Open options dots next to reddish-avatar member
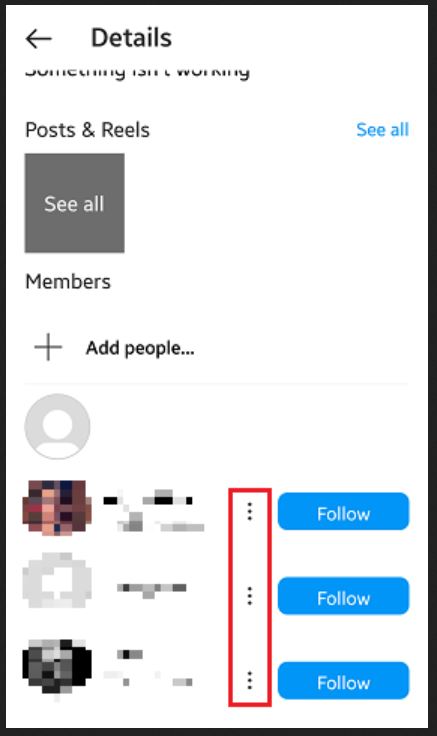This screenshot has height=736, width=437. pyautogui.click(x=250, y=511)
